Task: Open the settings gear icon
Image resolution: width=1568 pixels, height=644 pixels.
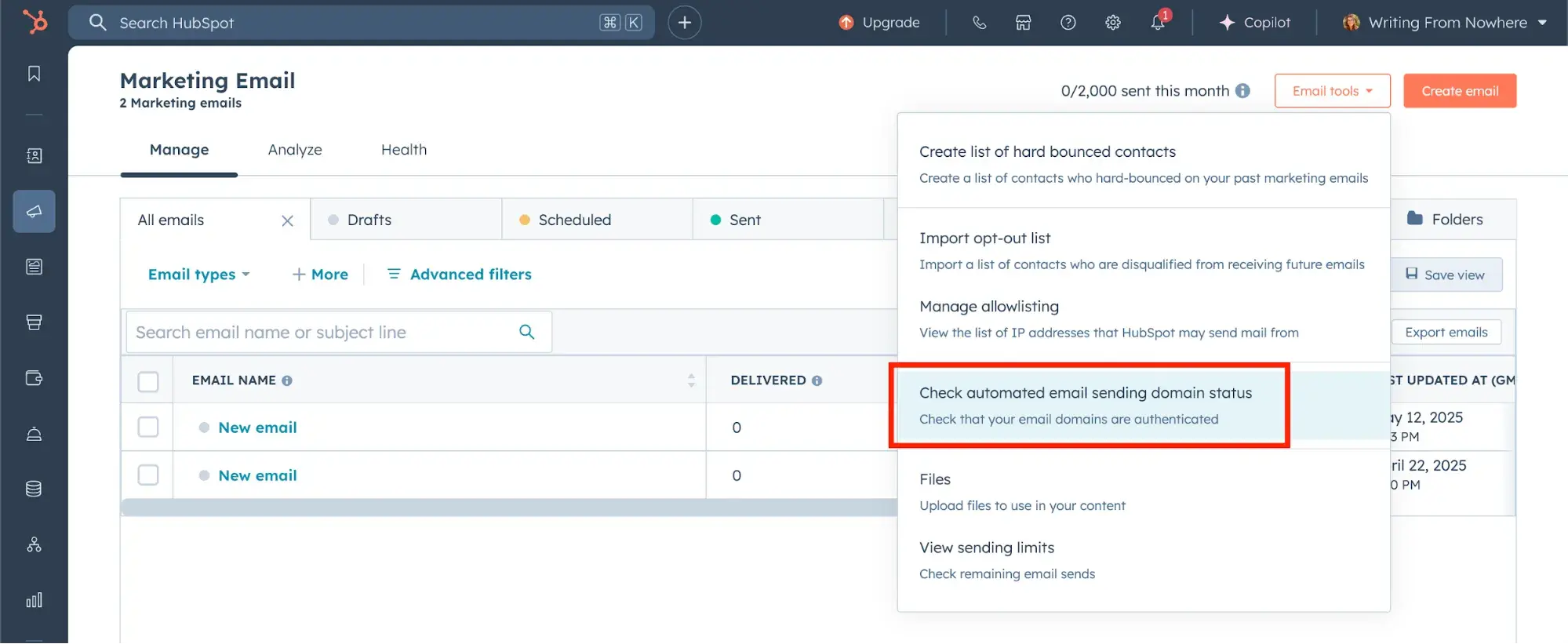Action: coord(1112,23)
